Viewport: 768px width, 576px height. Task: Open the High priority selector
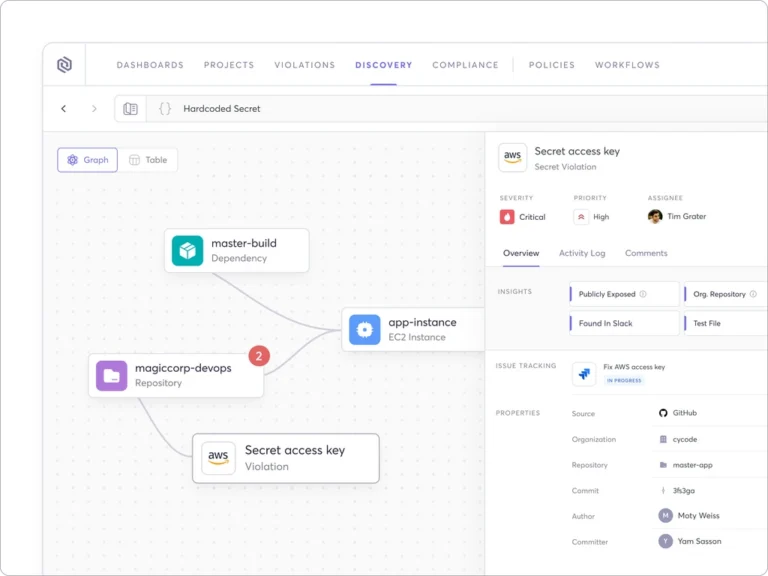coord(591,217)
